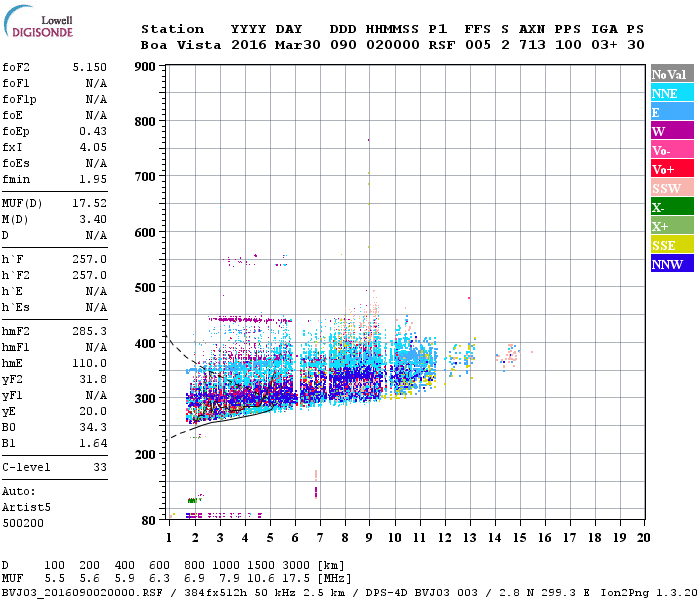This screenshot has height=600, width=700.
Task: Select the Vo- pink legend swatch
Action: click(672, 150)
